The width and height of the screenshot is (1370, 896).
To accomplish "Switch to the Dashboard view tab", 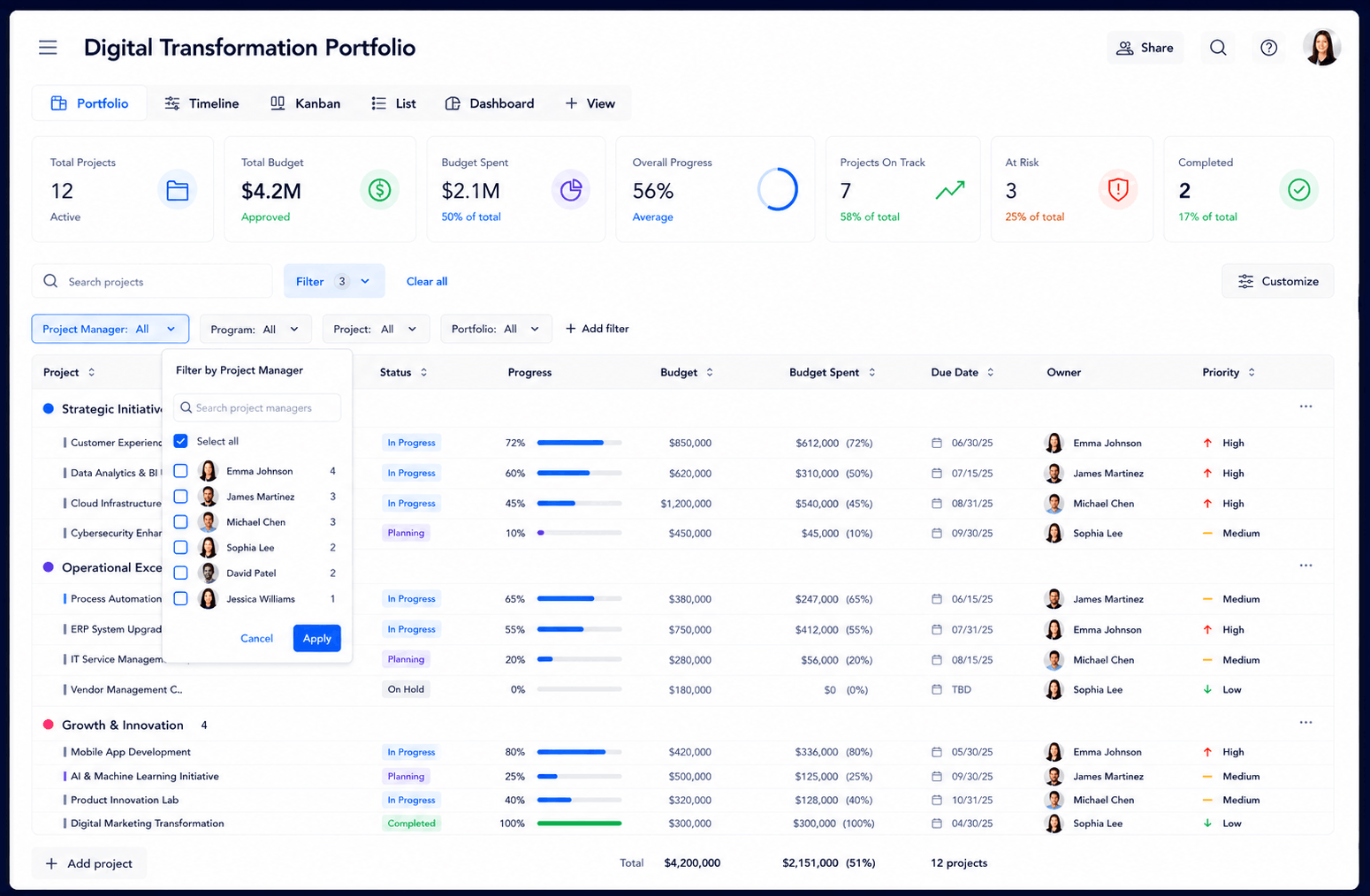I will 489,103.
